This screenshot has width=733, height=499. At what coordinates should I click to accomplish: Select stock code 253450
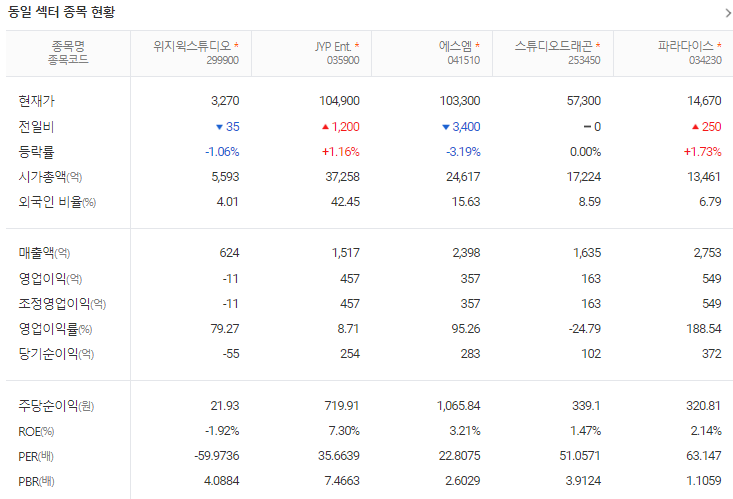click(x=584, y=60)
